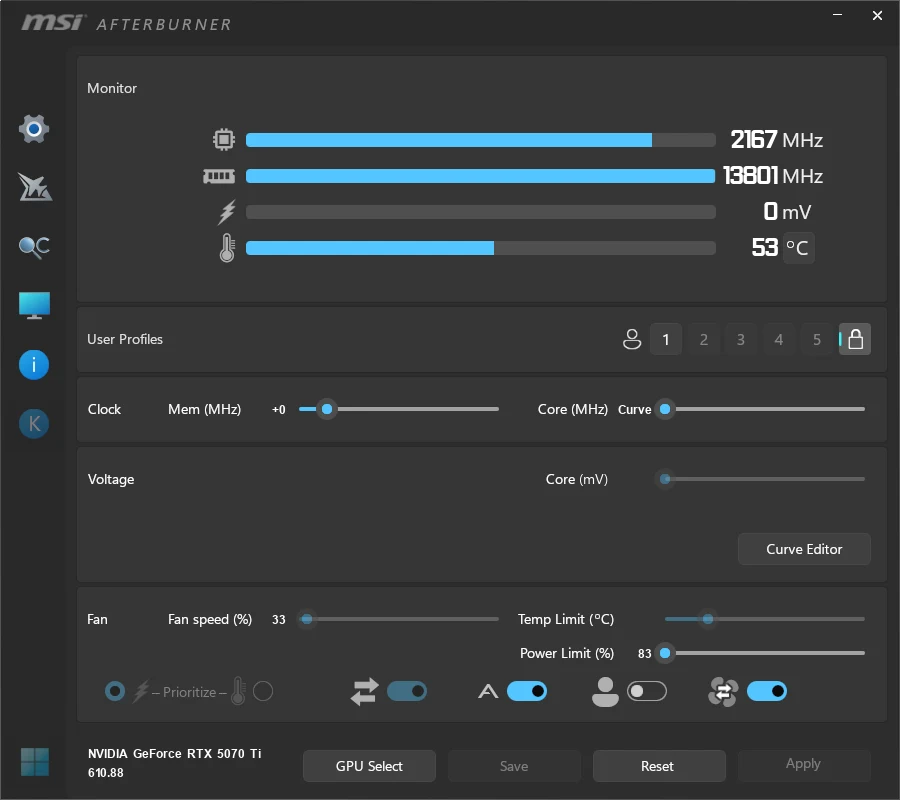Click the GPU Select button

(369, 766)
